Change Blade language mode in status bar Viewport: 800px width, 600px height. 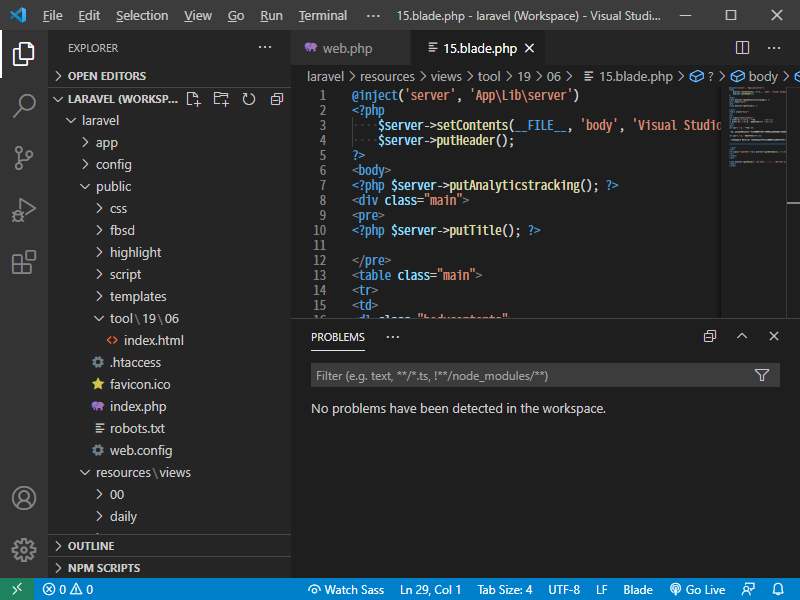click(x=638, y=590)
